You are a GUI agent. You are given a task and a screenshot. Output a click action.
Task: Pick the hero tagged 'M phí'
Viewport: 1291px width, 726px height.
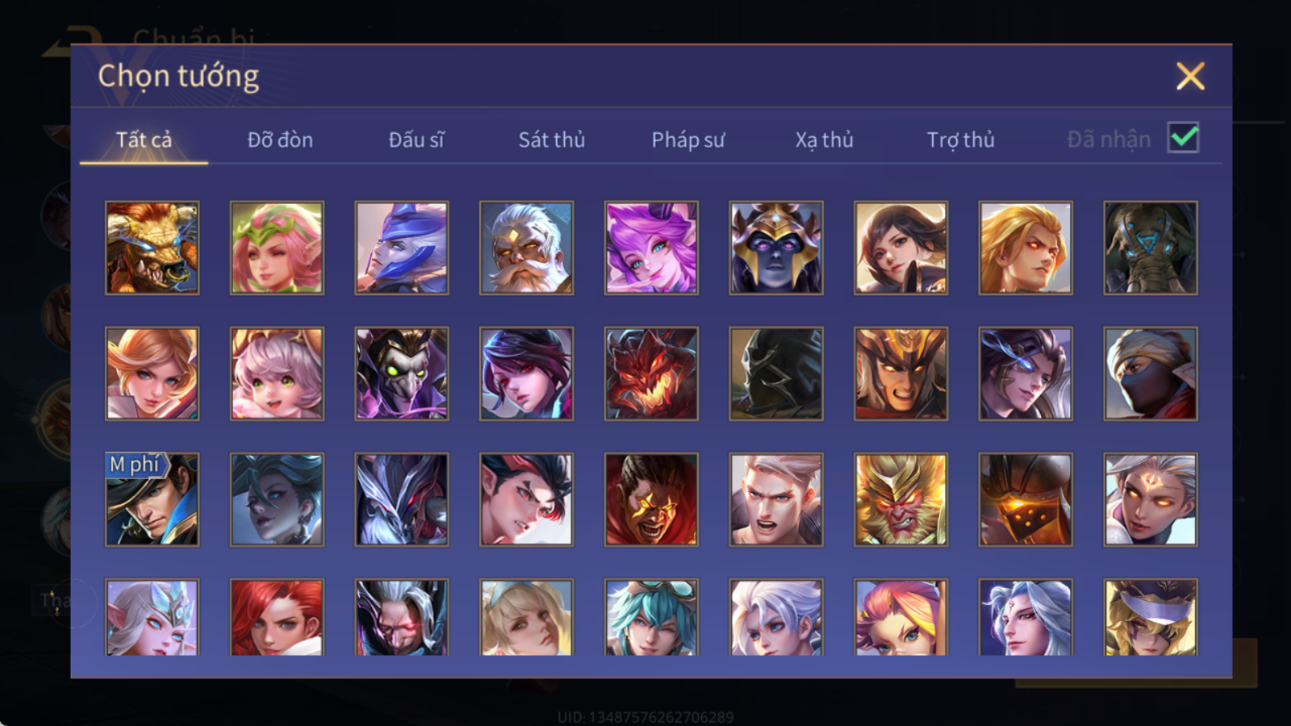click(152, 500)
